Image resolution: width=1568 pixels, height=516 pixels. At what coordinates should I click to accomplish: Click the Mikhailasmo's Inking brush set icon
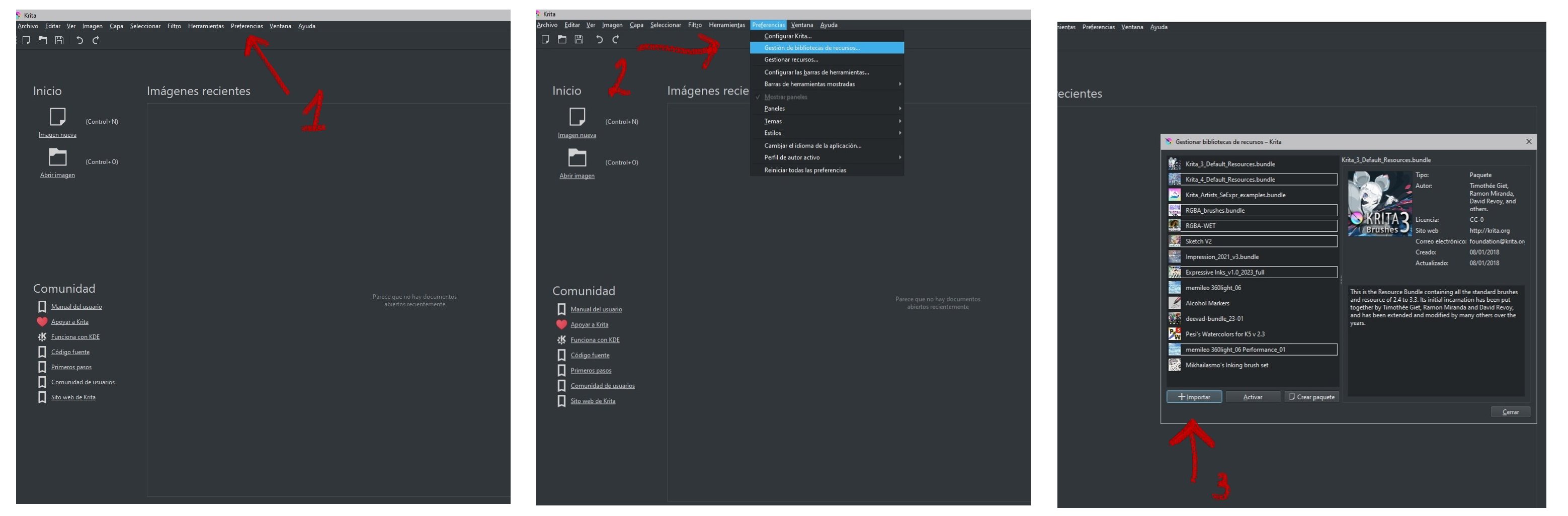click(1174, 365)
